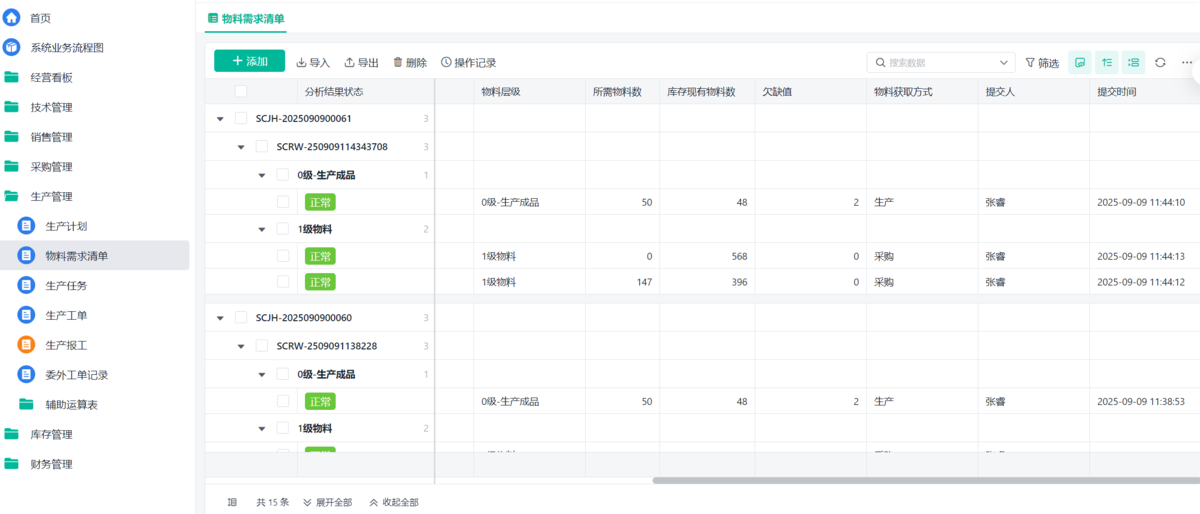Image resolution: width=1200 pixels, height=514 pixels.
Task: Open the orange 生产报工 icon
Action: 27,345
